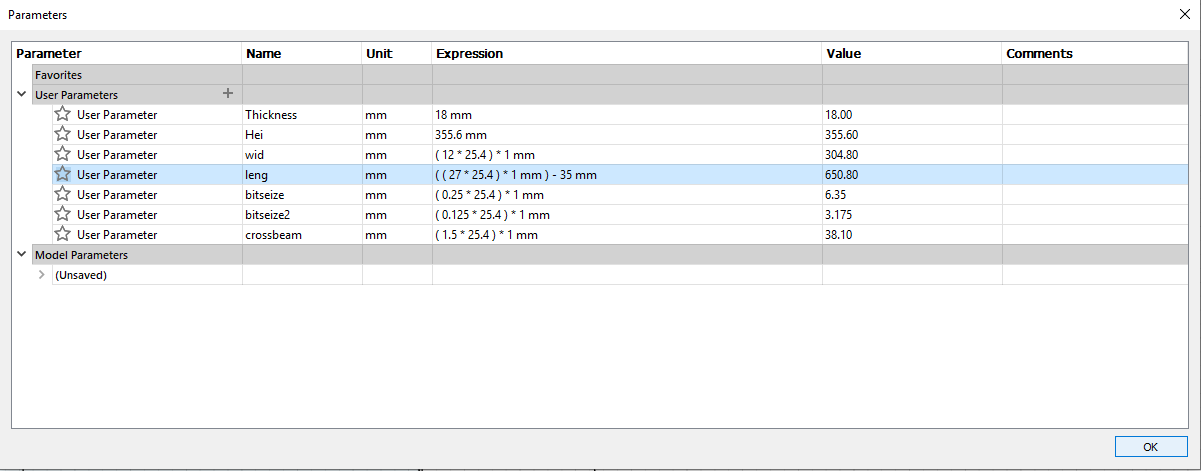Click the Comments column header
Image resolution: width=1201 pixels, height=471 pixels.
click(1039, 53)
